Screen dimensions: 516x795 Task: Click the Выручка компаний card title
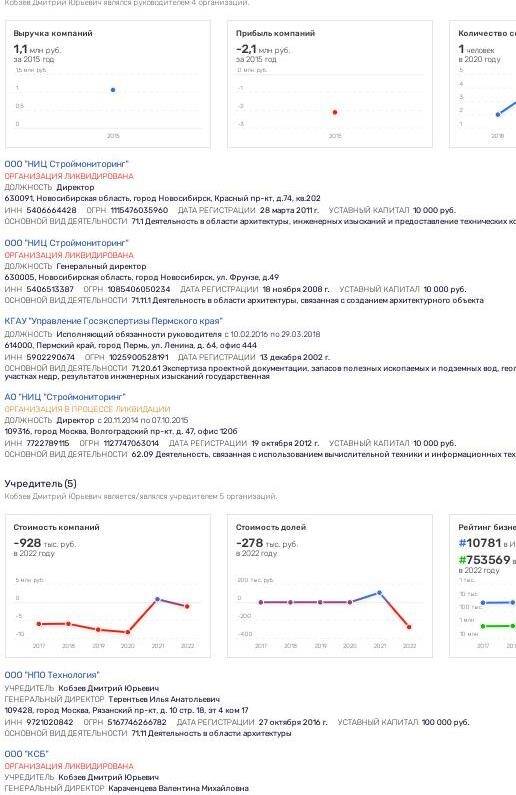tap(53, 33)
